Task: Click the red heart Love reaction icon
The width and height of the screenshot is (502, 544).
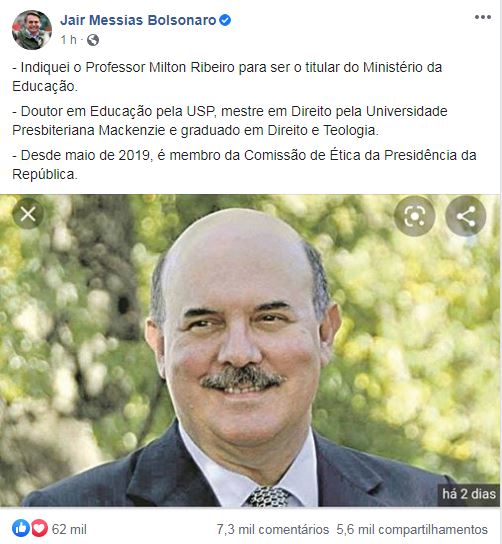Action: click(x=40, y=528)
